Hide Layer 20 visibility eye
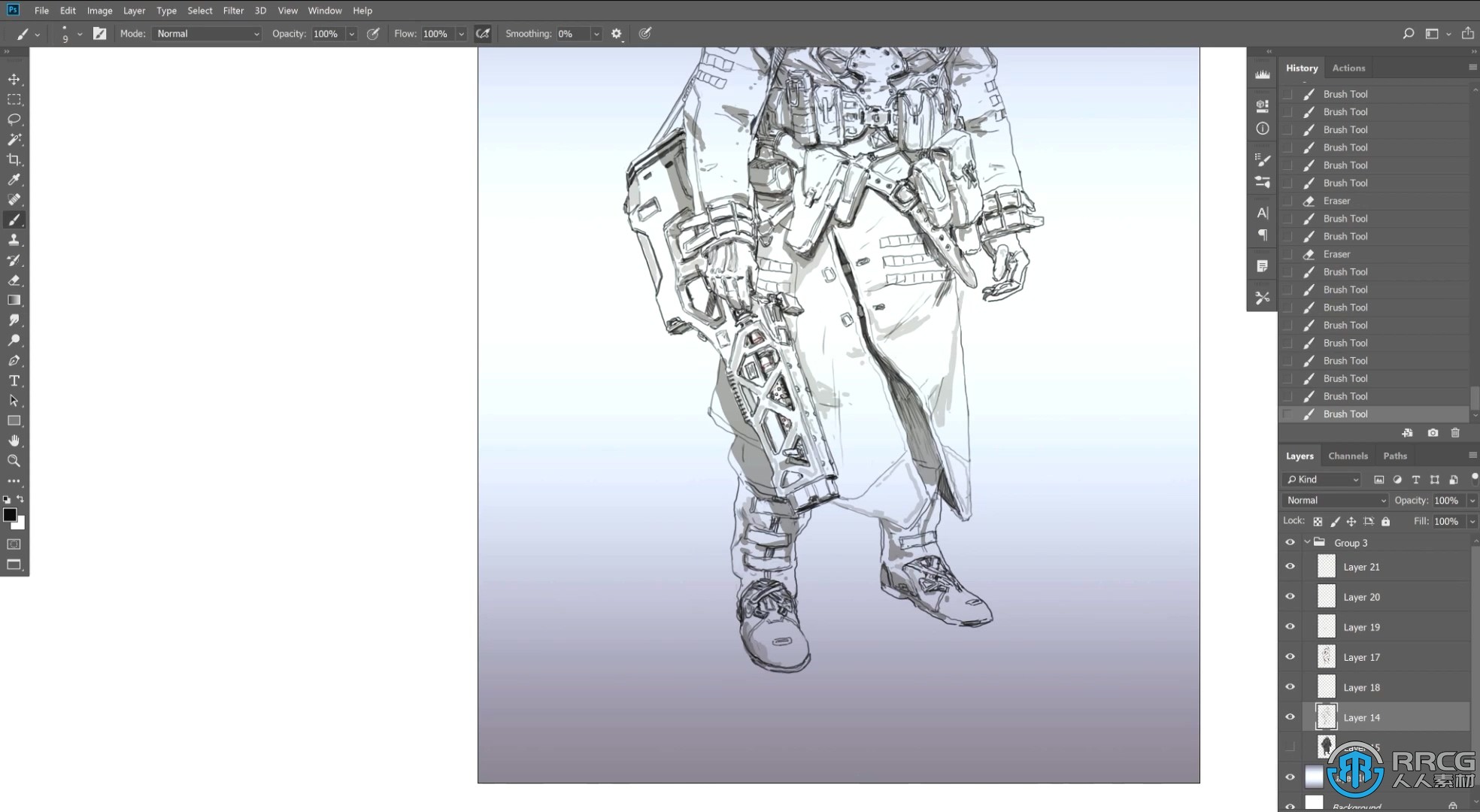 (x=1290, y=597)
